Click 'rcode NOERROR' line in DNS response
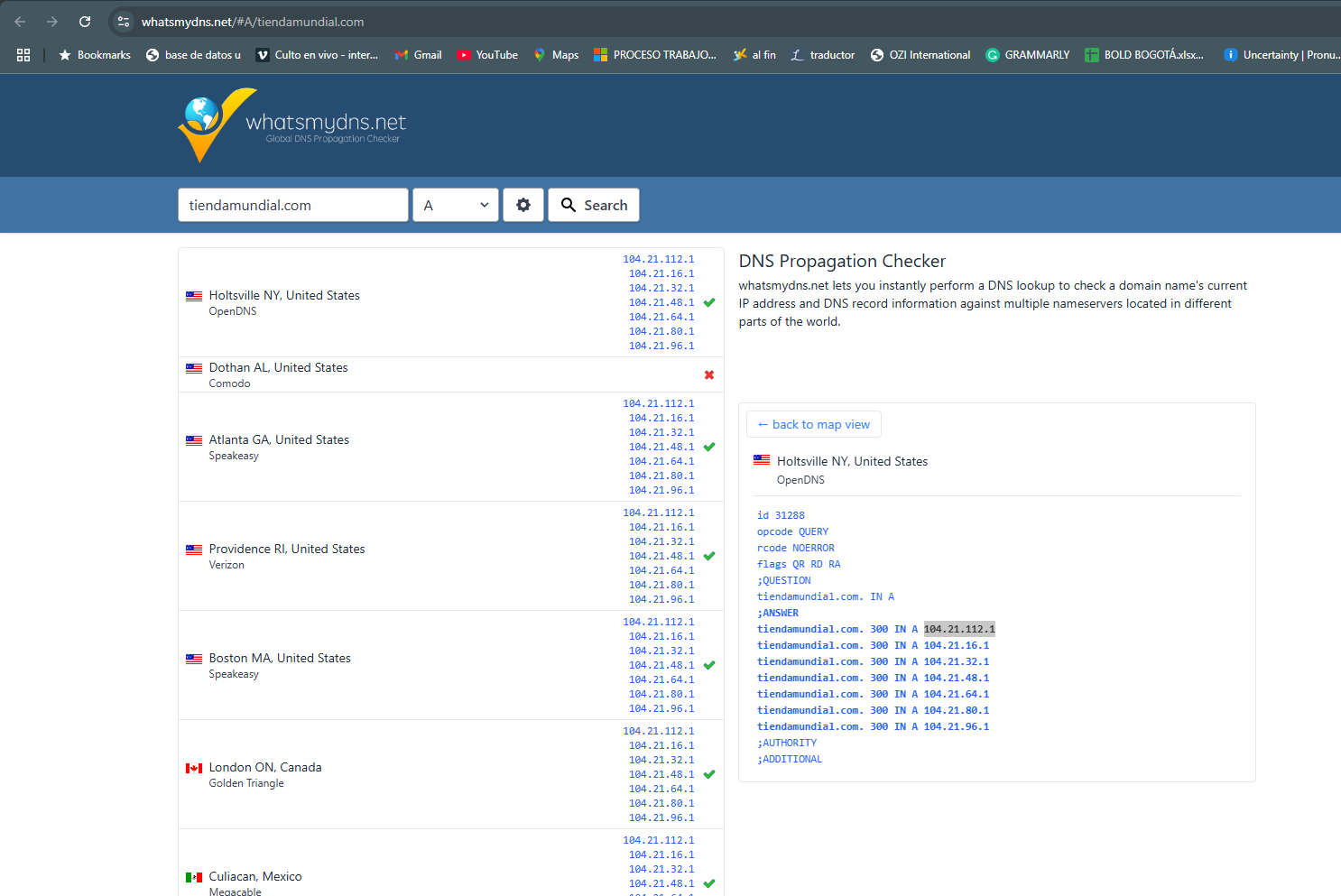 pyautogui.click(x=796, y=548)
